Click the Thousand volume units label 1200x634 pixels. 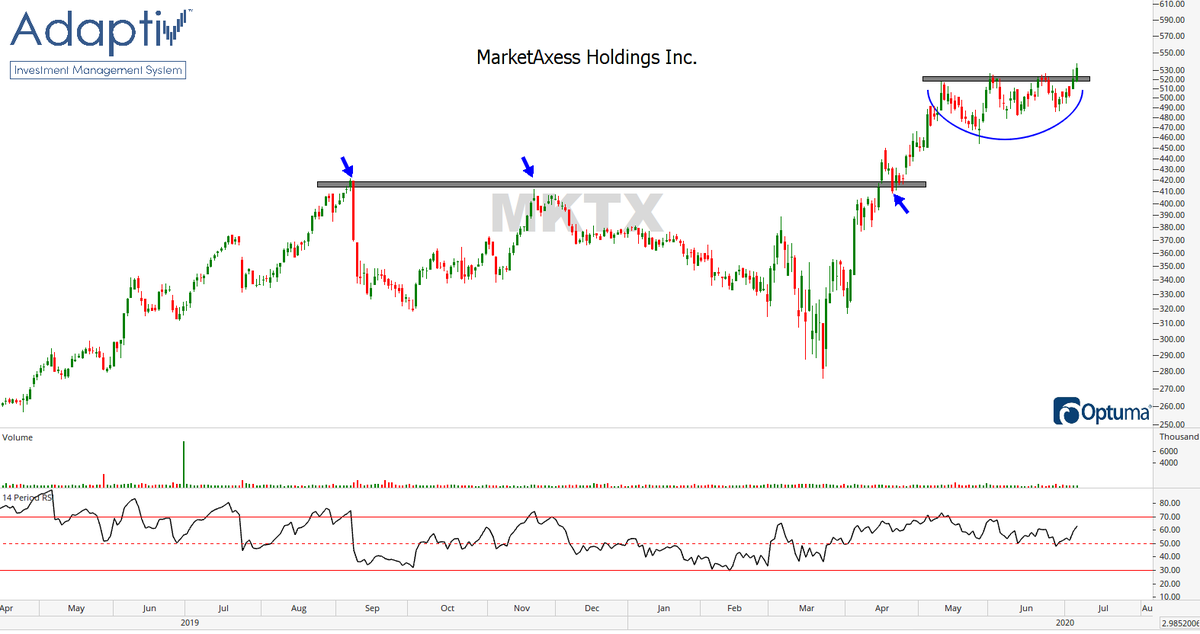(x=1177, y=437)
